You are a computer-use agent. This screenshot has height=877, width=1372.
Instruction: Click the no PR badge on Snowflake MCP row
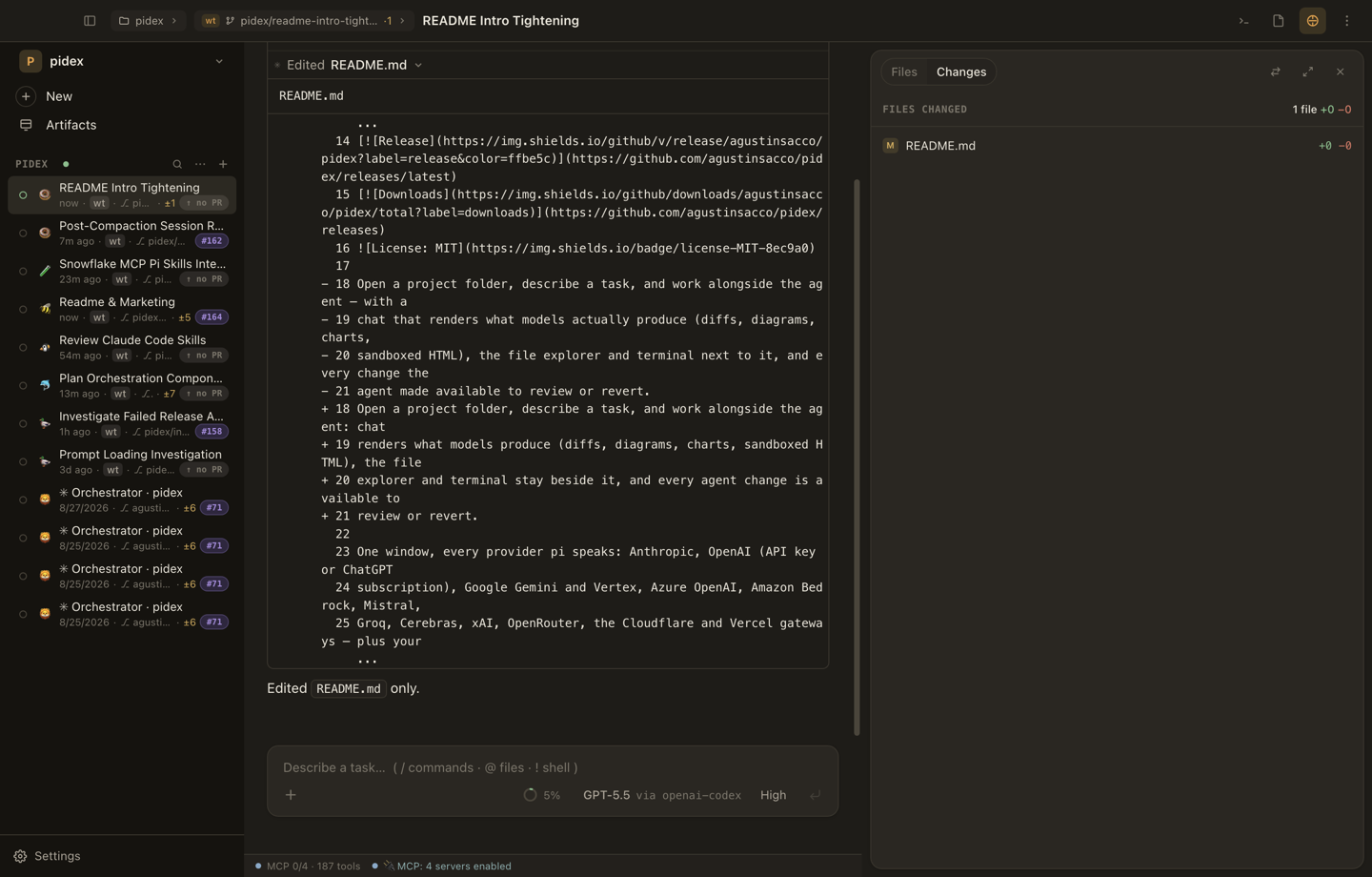click(204, 279)
